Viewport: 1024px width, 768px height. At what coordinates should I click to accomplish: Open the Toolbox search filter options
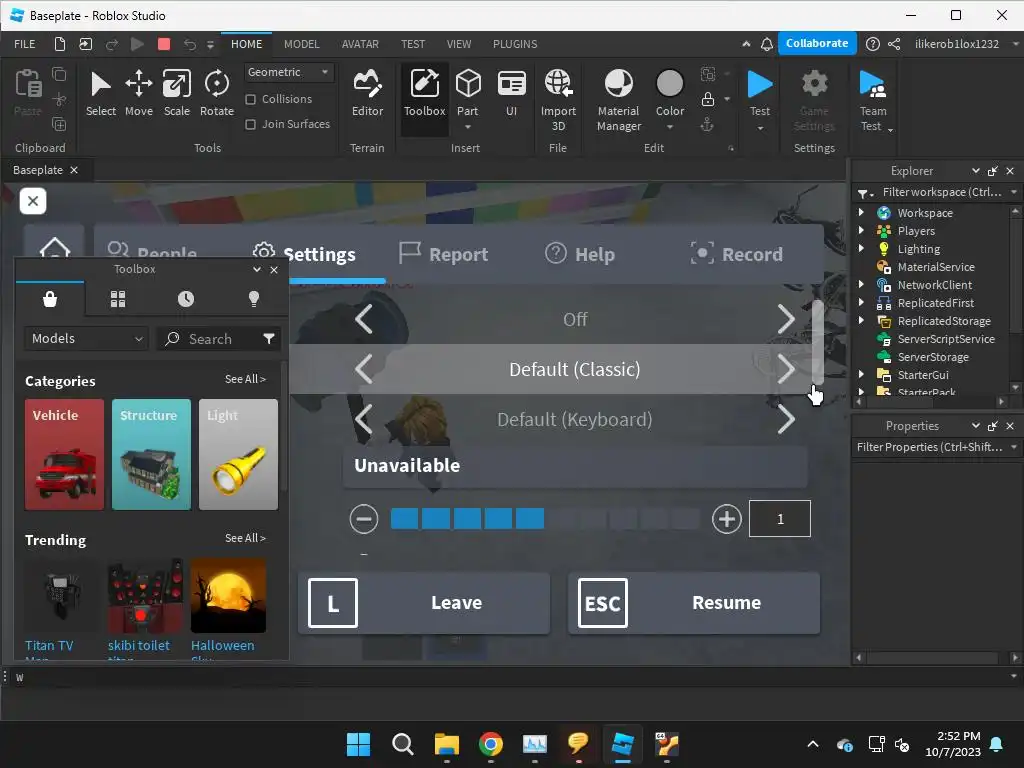tap(268, 338)
